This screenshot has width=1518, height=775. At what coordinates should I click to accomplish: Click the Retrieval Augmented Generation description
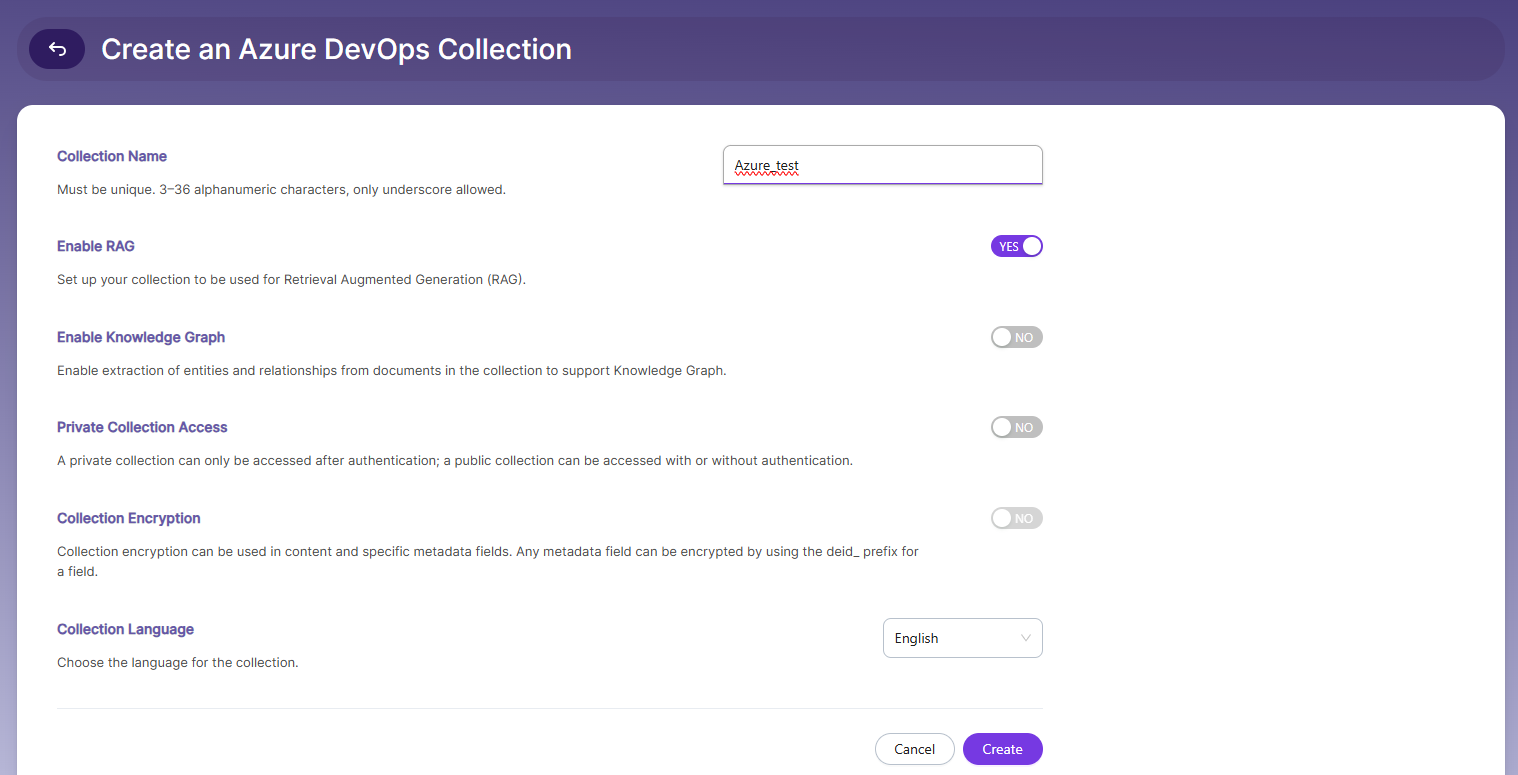(291, 280)
